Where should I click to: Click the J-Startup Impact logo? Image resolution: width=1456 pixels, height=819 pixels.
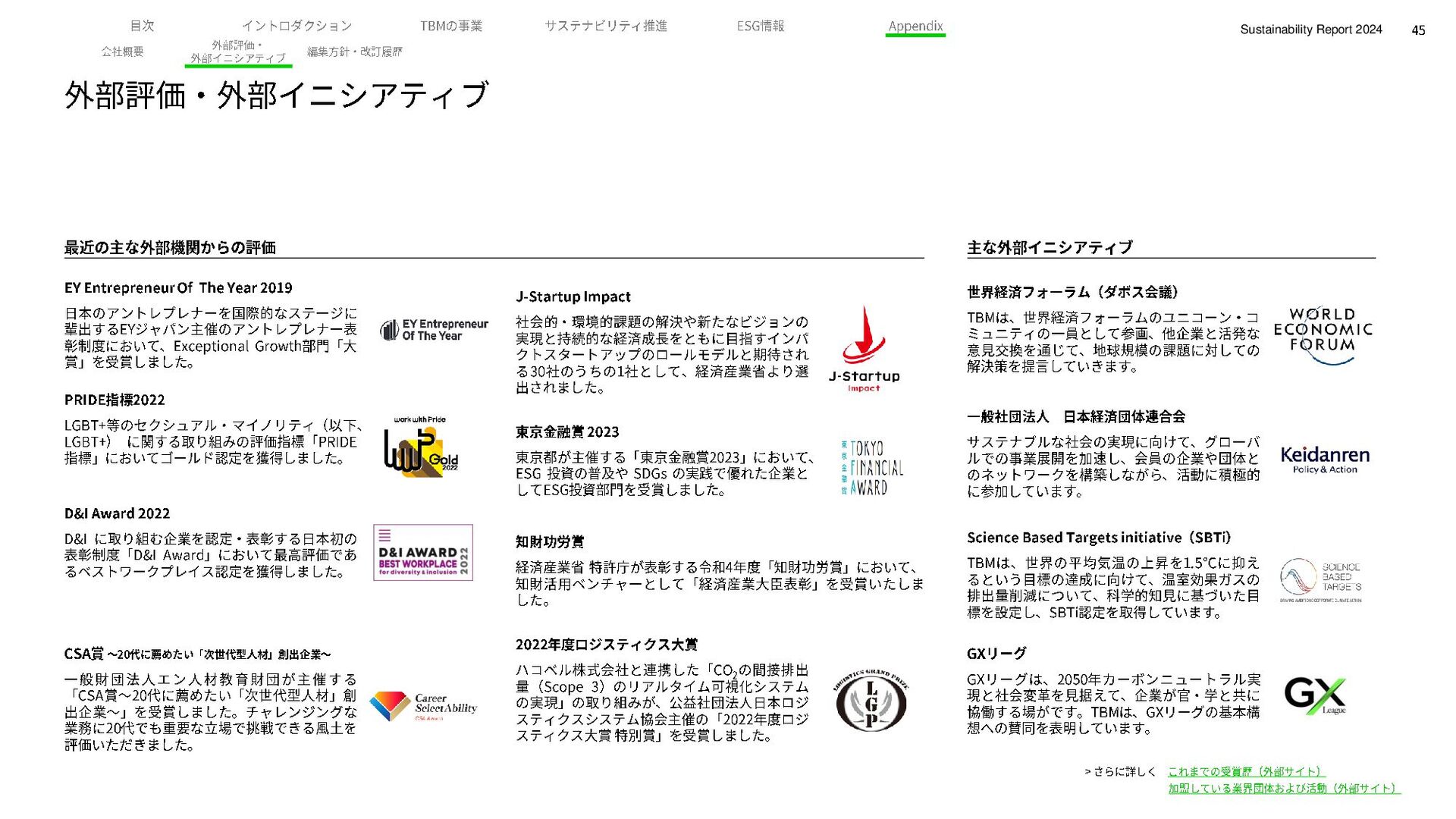click(x=864, y=348)
